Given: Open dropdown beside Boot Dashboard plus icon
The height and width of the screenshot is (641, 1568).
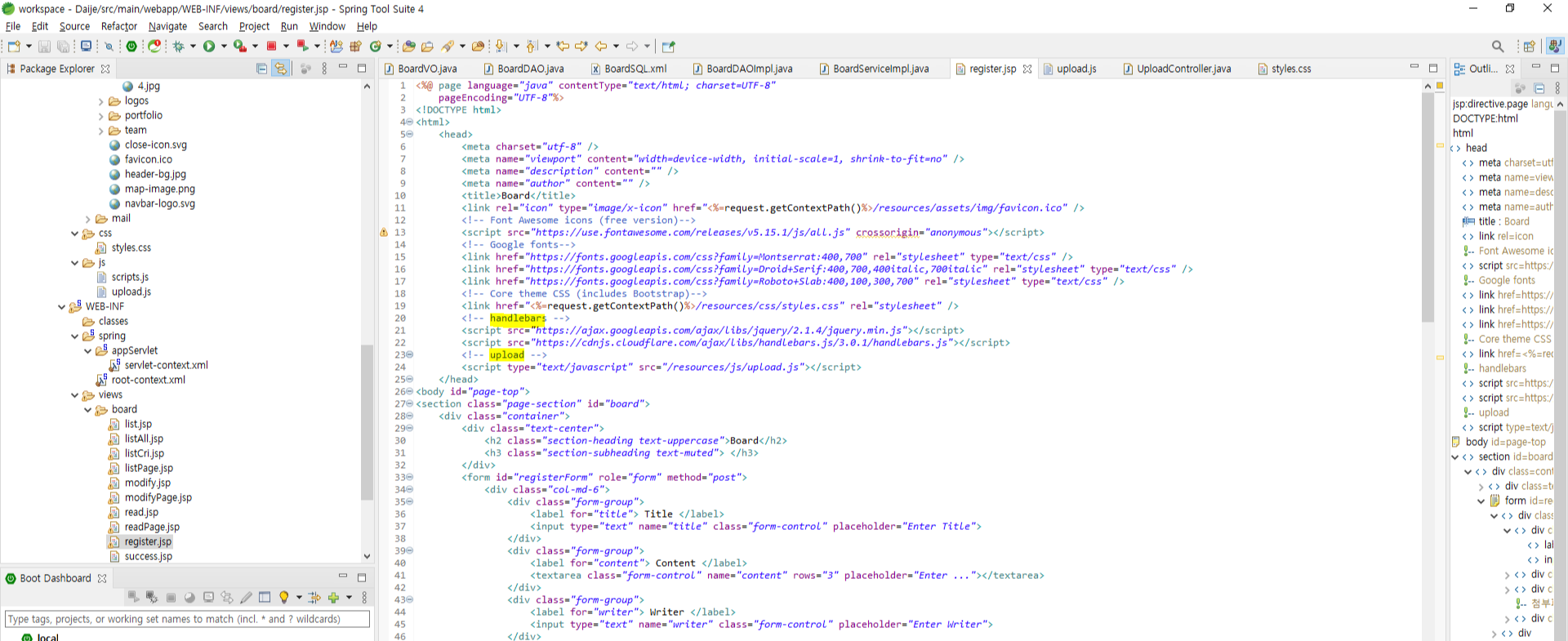Looking at the screenshot, I should tap(349, 598).
